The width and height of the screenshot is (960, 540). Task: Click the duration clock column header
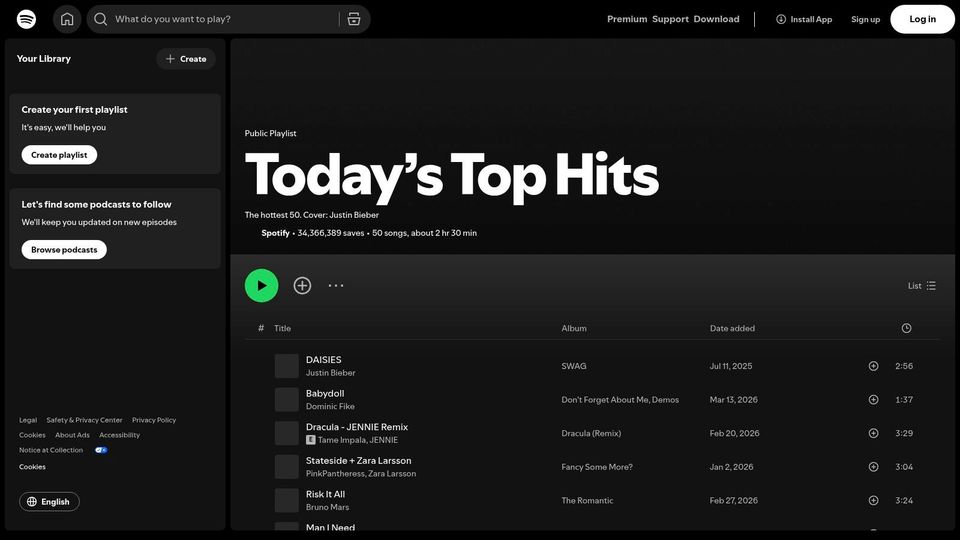[x=906, y=328]
